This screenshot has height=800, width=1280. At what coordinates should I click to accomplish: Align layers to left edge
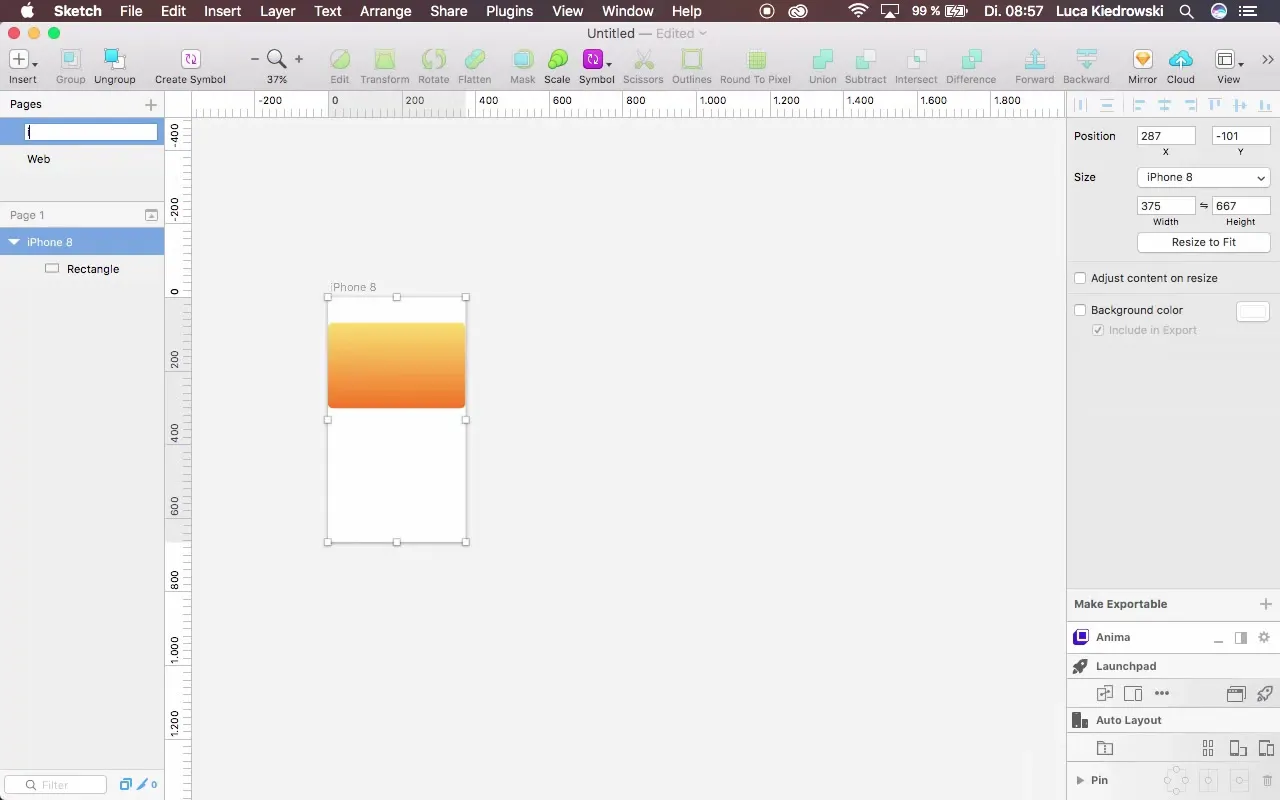pos(1139,104)
